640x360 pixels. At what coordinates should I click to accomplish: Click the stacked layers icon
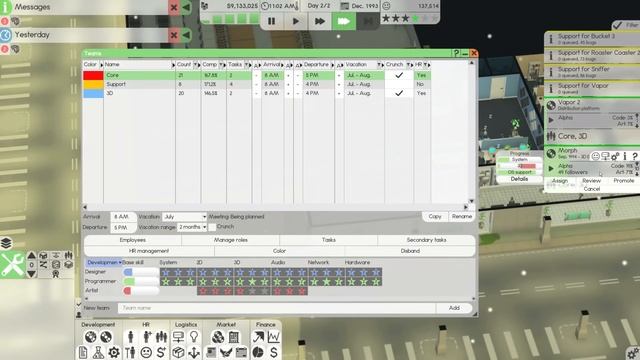[x=6, y=243]
